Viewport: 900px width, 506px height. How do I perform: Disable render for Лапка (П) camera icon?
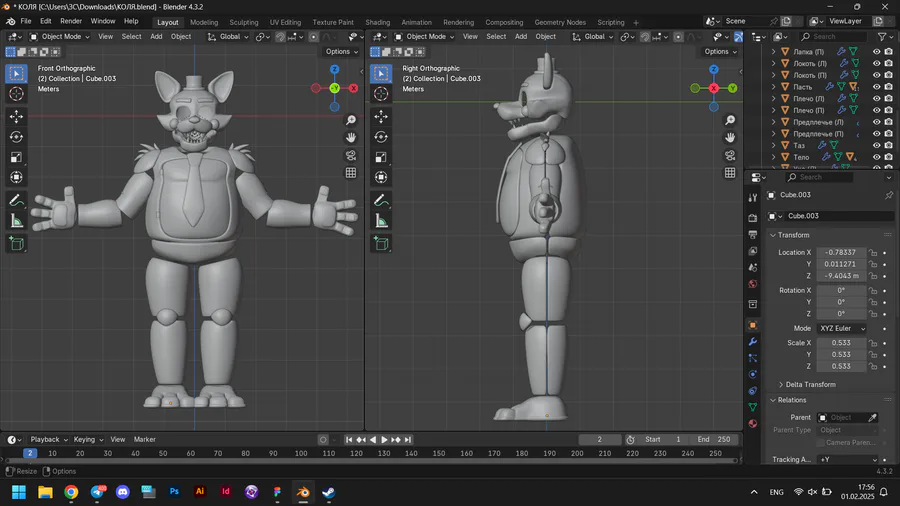tap(889, 52)
